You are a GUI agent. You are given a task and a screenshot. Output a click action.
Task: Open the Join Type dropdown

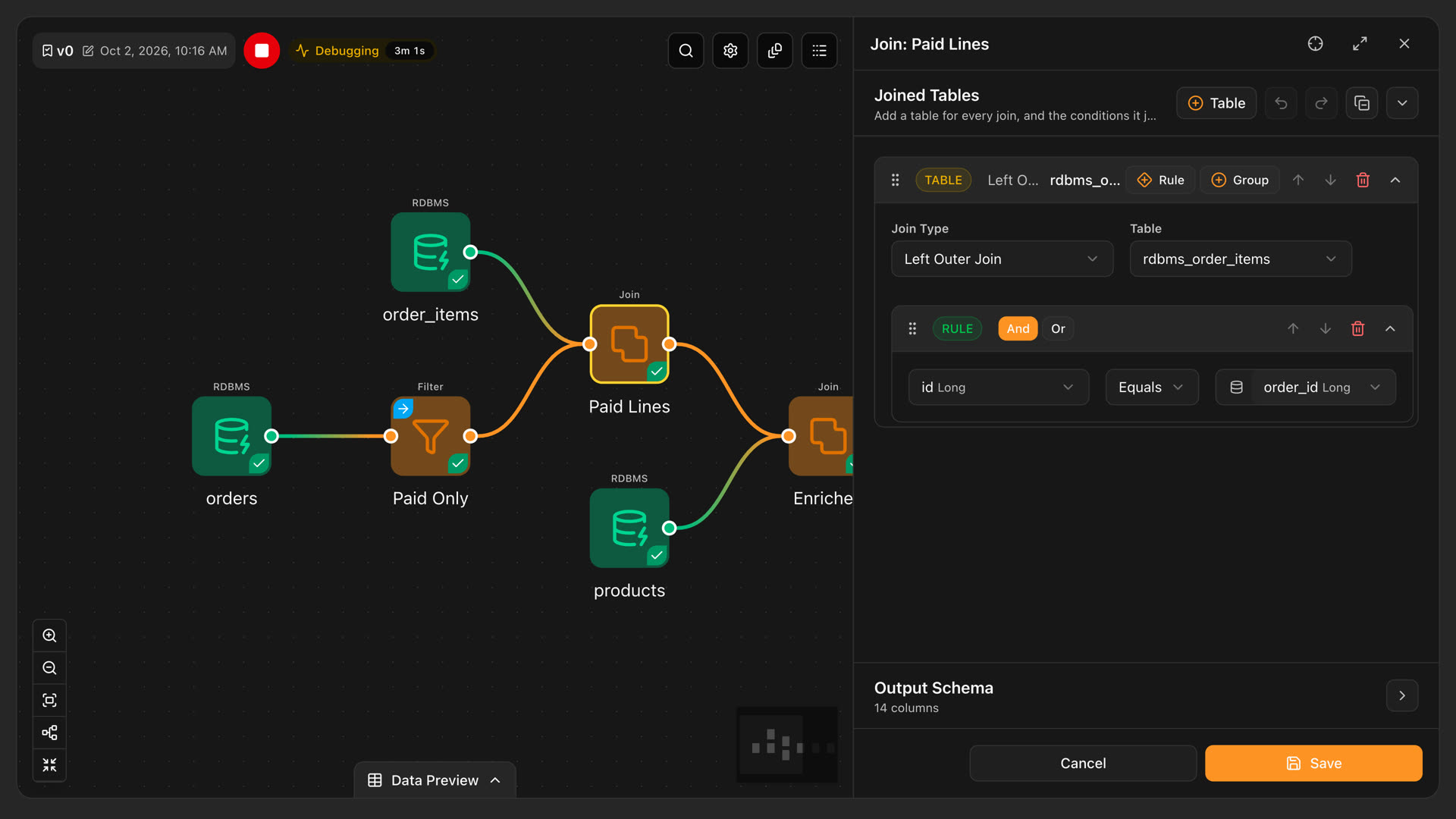(x=1002, y=259)
